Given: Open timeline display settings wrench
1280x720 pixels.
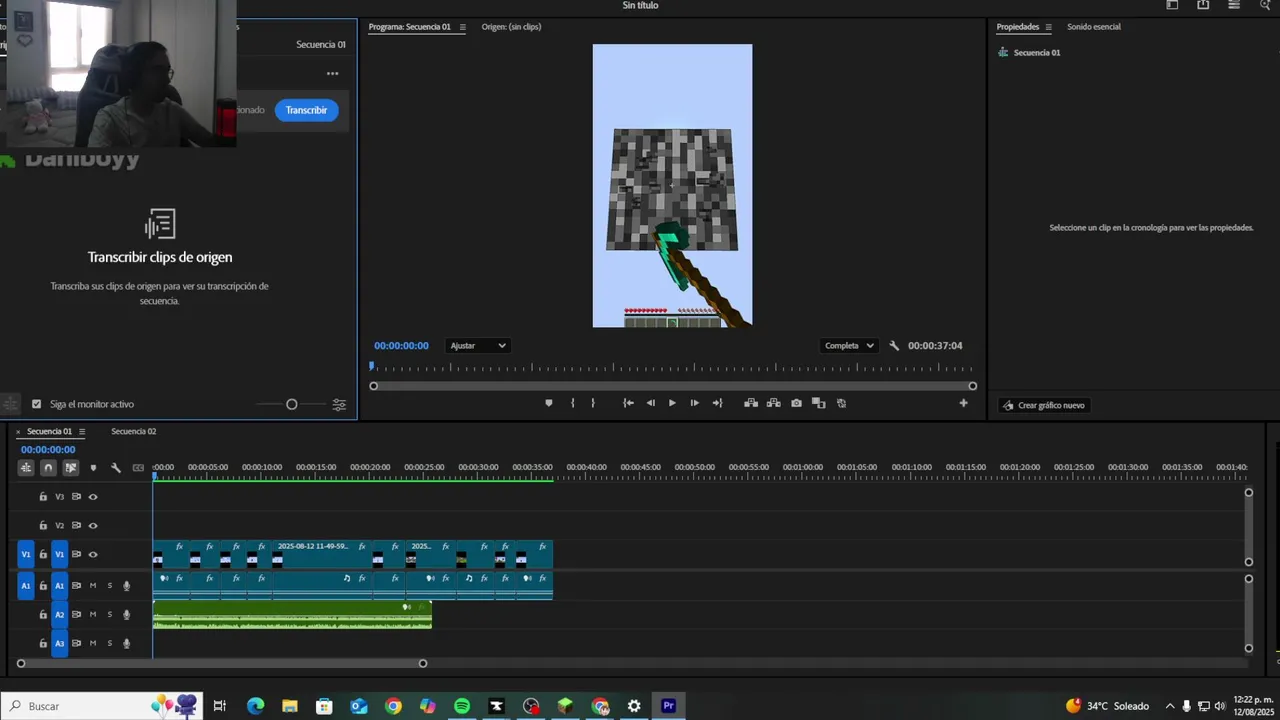Looking at the screenshot, I should (115, 468).
